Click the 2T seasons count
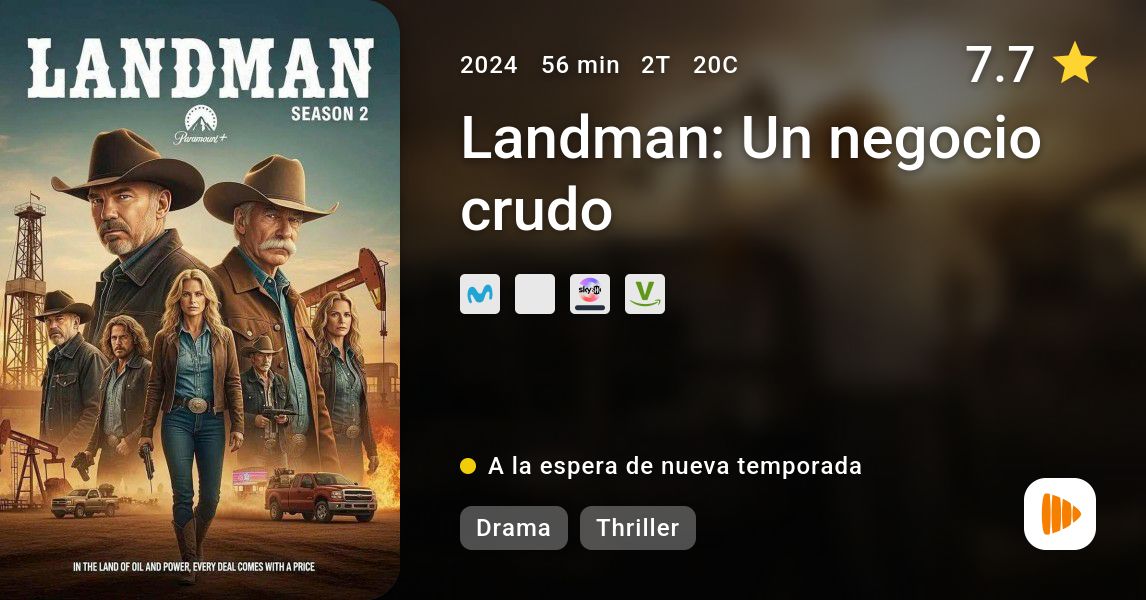 tap(656, 65)
